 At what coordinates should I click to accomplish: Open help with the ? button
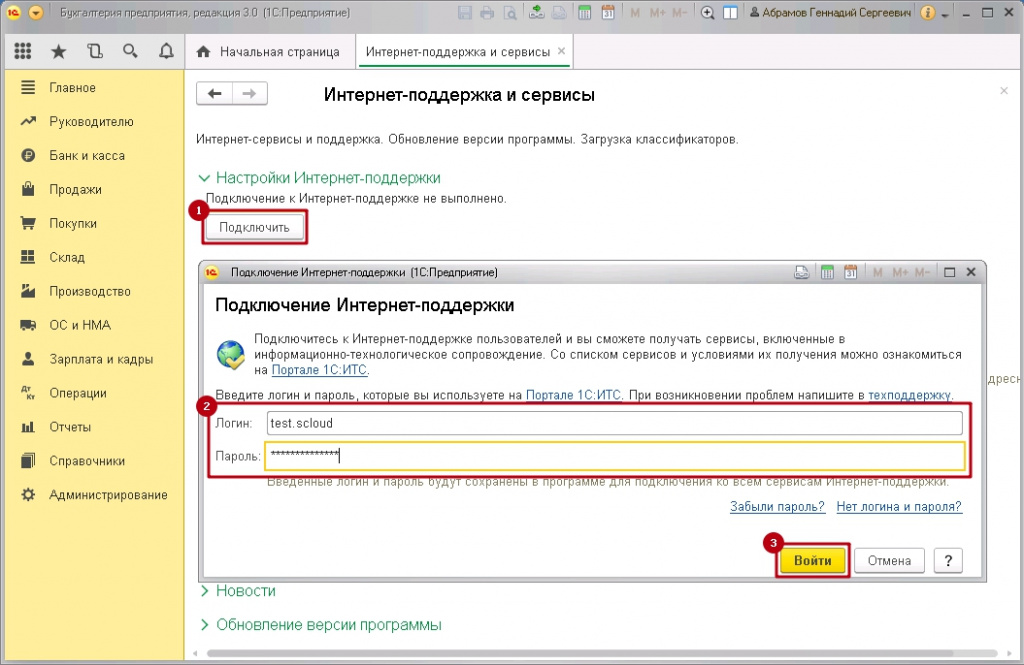pyautogui.click(x=948, y=560)
